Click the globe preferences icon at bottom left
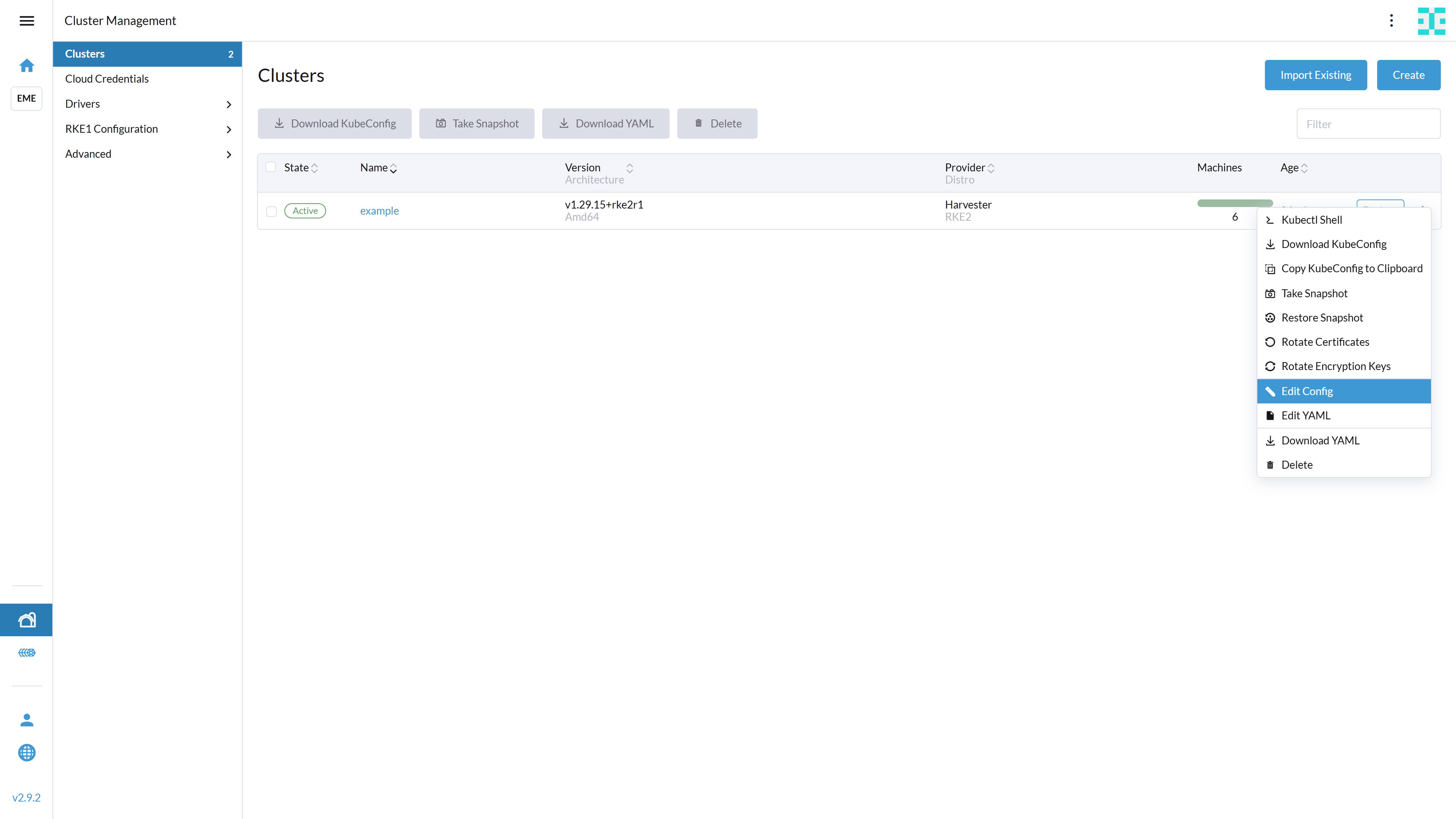Image resolution: width=1456 pixels, height=819 pixels. pos(27,753)
